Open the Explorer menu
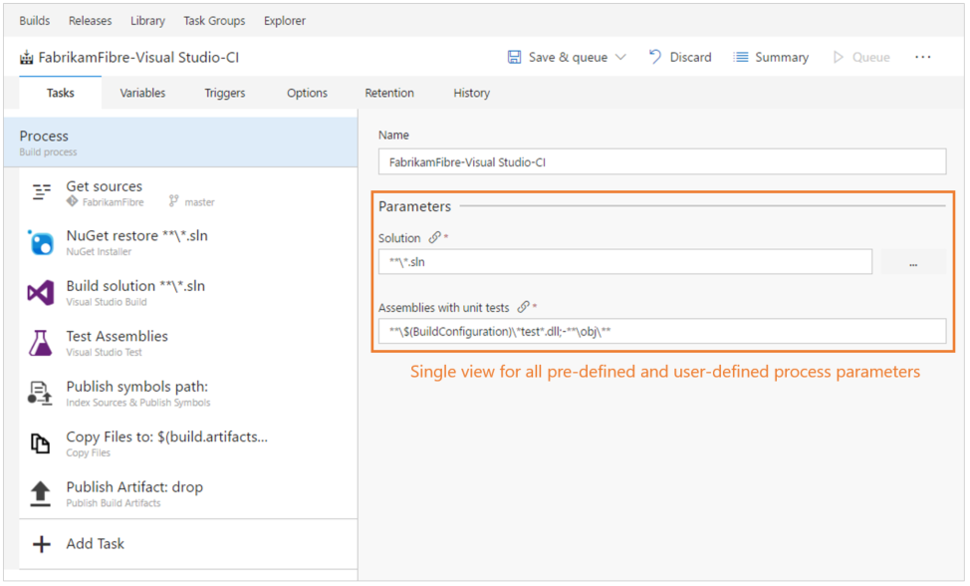The height and width of the screenshot is (586, 970). point(285,20)
